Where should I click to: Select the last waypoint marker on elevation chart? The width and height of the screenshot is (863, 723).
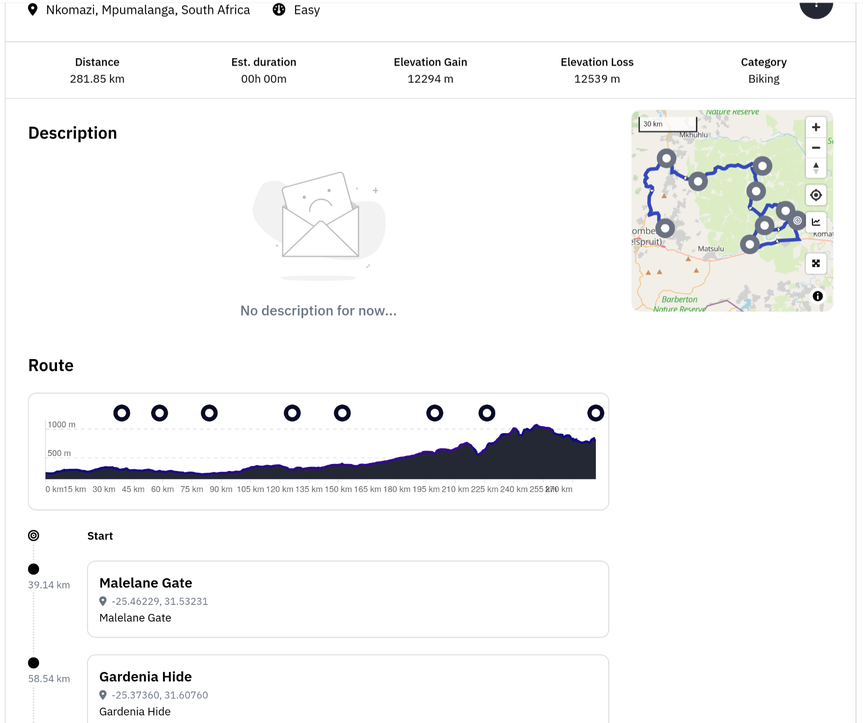click(x=595, y=413)
